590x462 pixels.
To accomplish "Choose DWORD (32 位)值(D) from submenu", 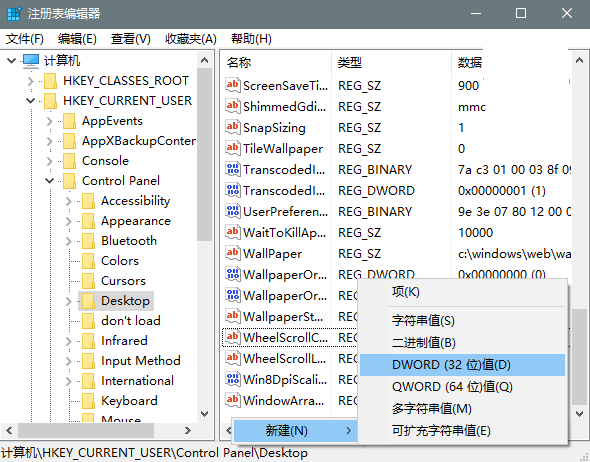I will [462, 365].
